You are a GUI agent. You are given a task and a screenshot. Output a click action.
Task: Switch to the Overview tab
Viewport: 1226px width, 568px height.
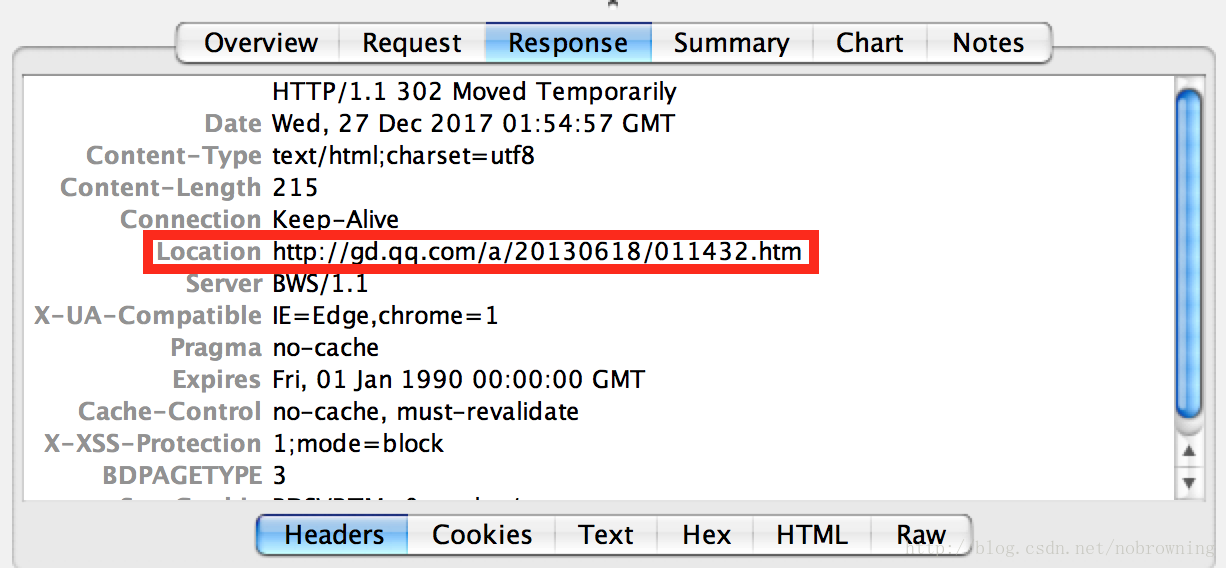261,43
